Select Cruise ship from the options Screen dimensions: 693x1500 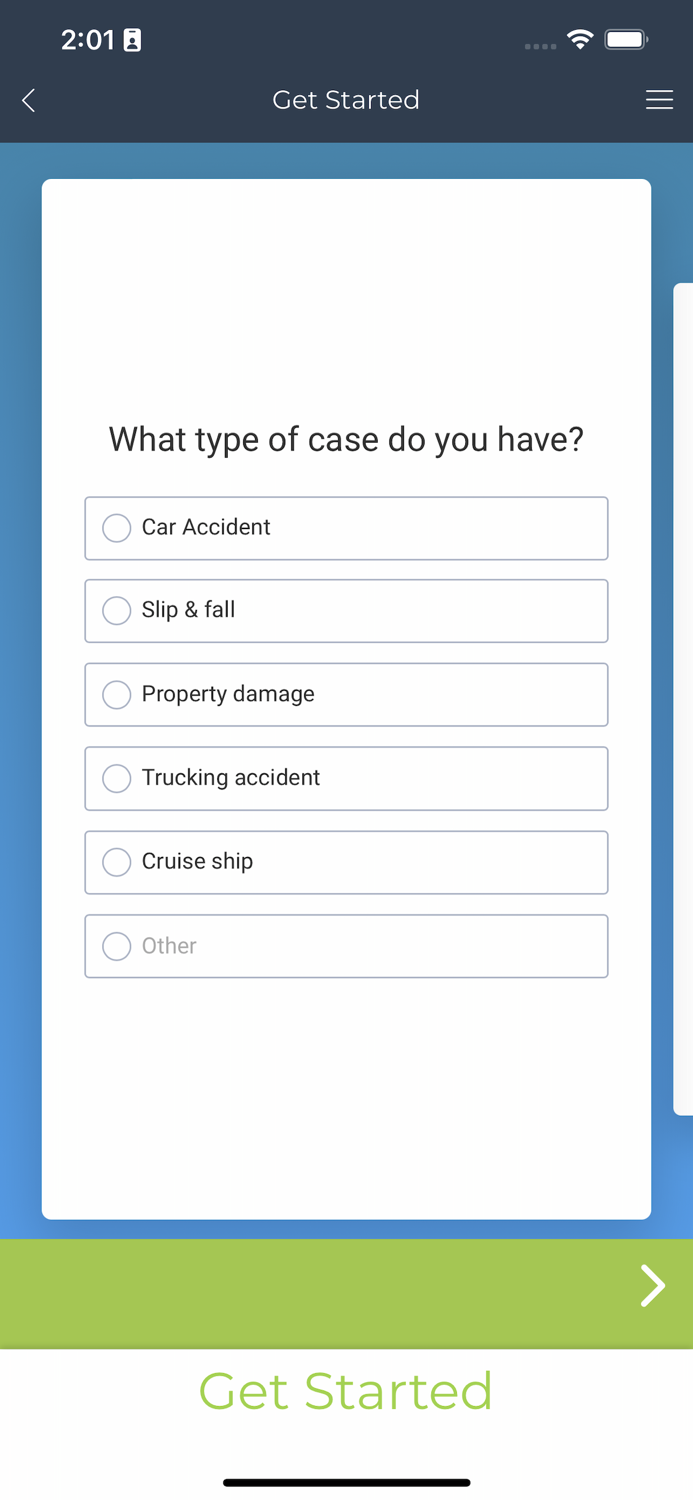(346, 861)
